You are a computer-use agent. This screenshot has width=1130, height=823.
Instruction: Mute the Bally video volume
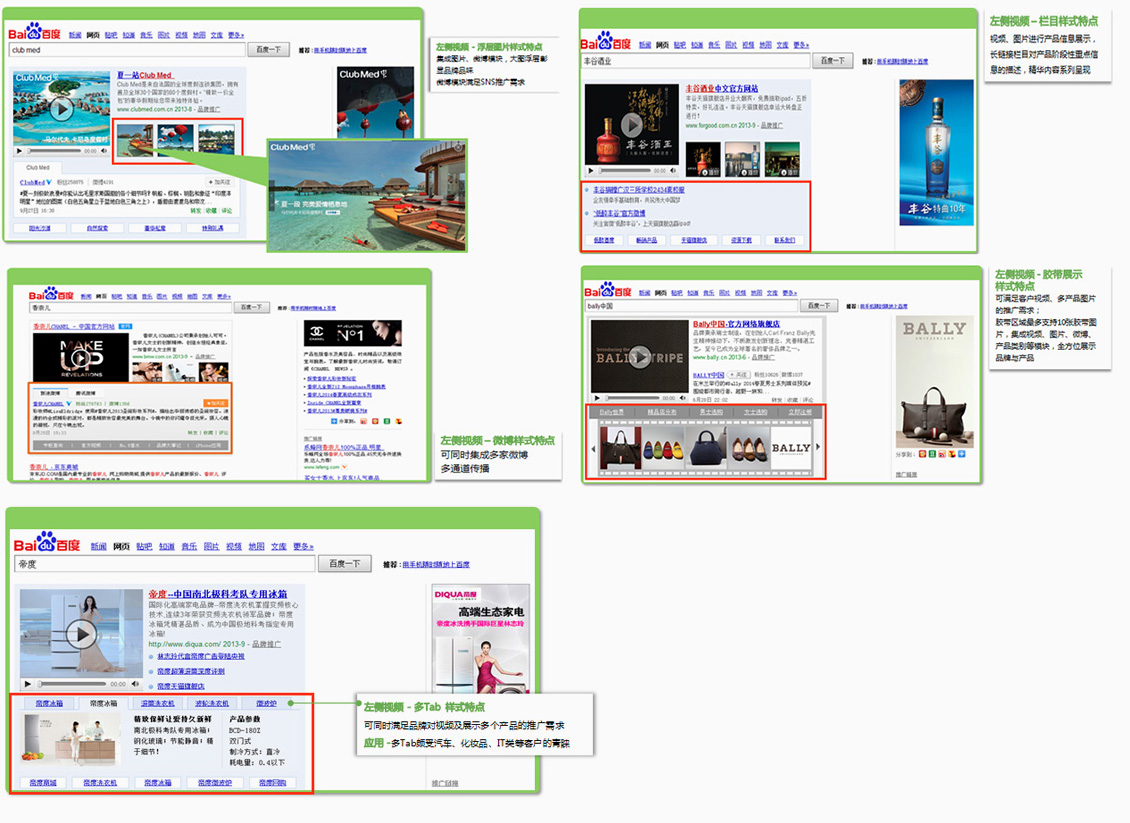click(x=682, y=398)
